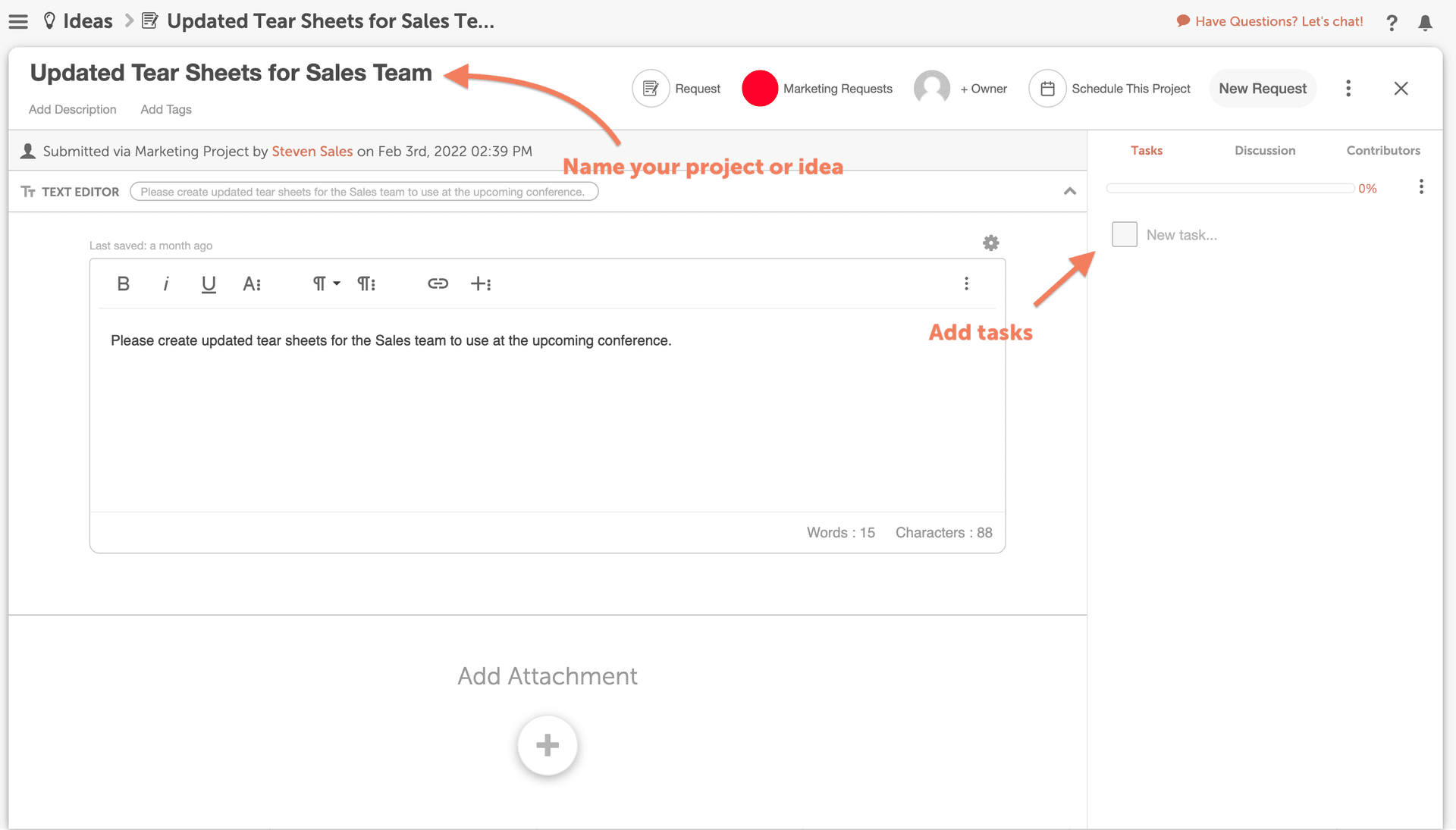This screenshot has width=1456, height=830.
Task: Open the insert element plus icon
Action: coord(482,283)
